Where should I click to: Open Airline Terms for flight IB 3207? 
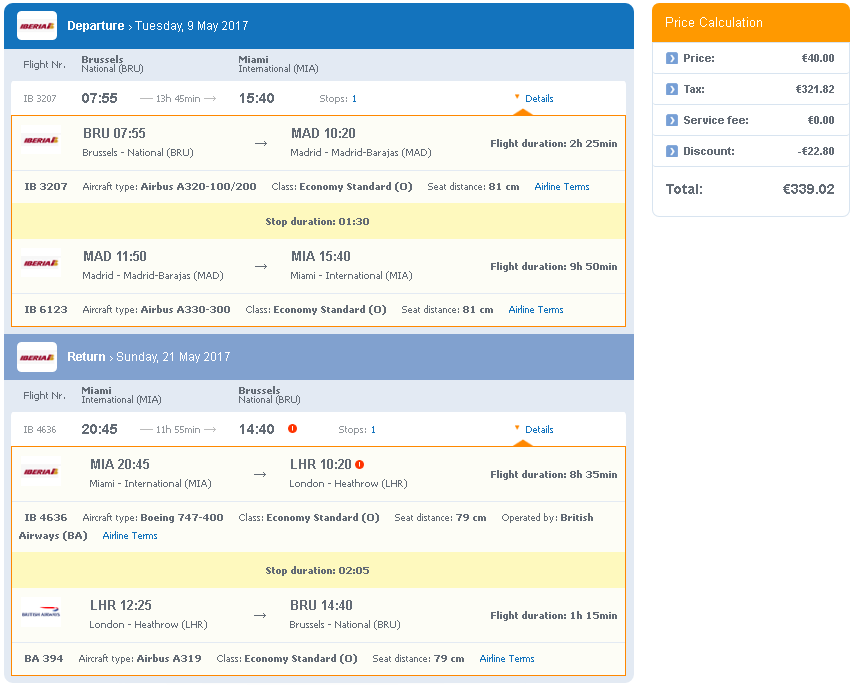click(562, 187)
